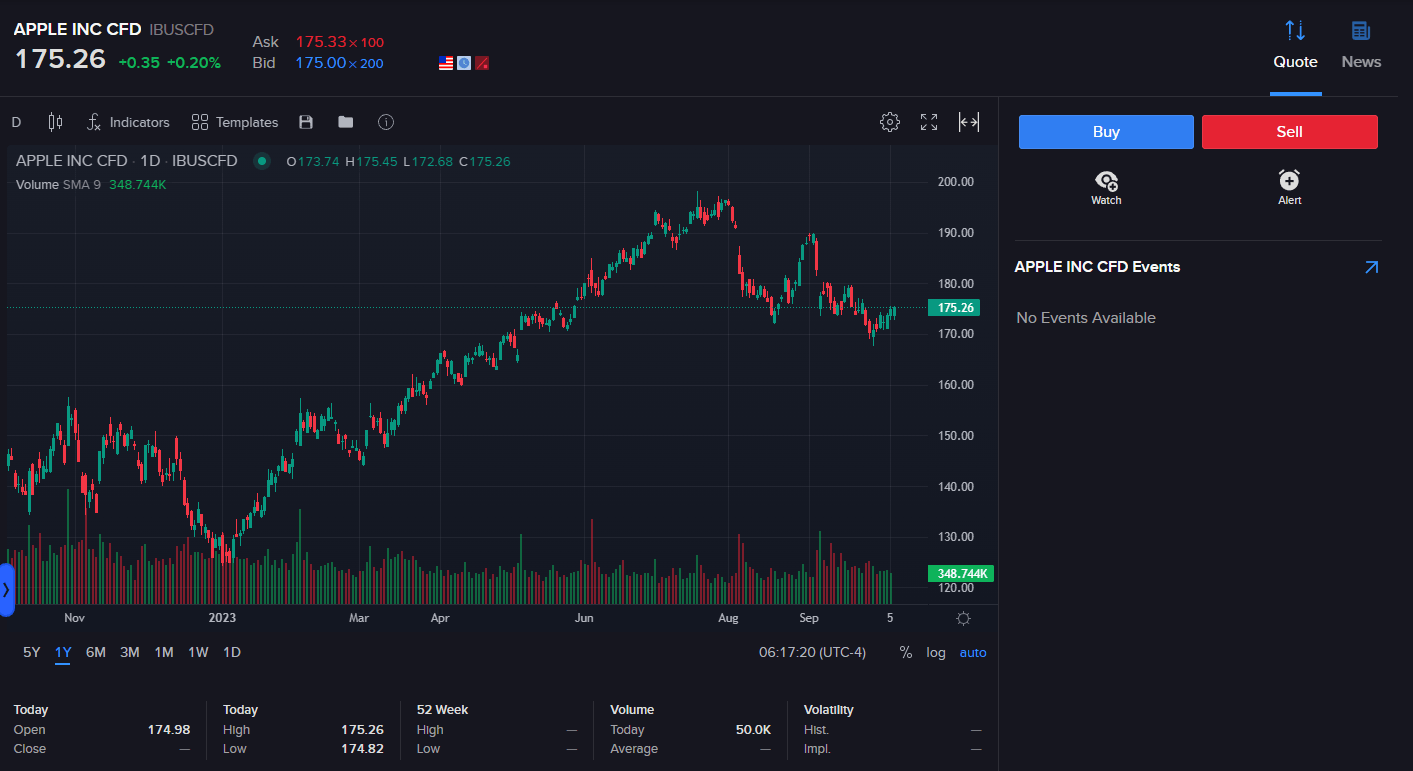Click the 348.744K volume axis label
The width and height of the screenshot is (1413, 771).
coord(961,573)
